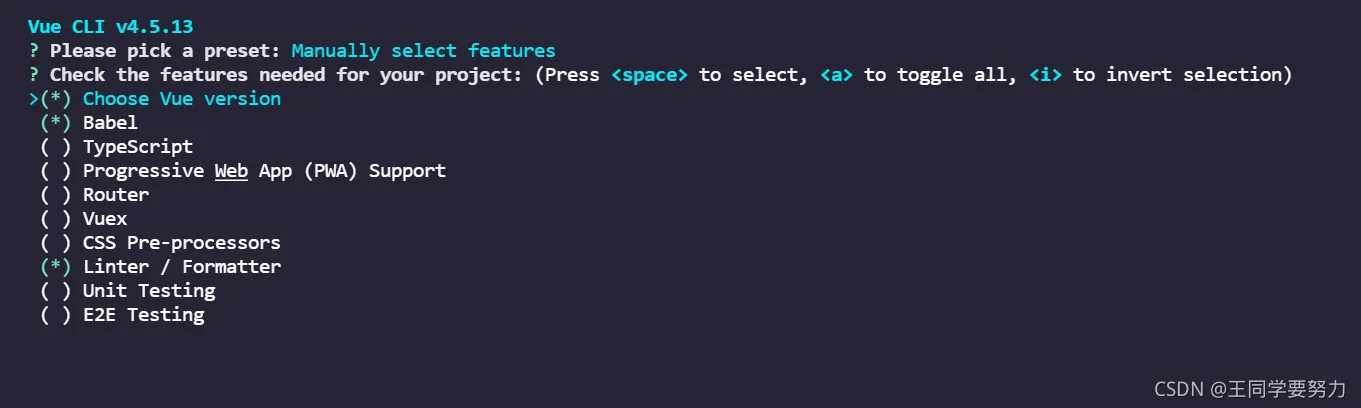Screen dimensions: 1361x408
Task: Click the Vue CLI v4.5.13 header
Action: tap(119, 26)
